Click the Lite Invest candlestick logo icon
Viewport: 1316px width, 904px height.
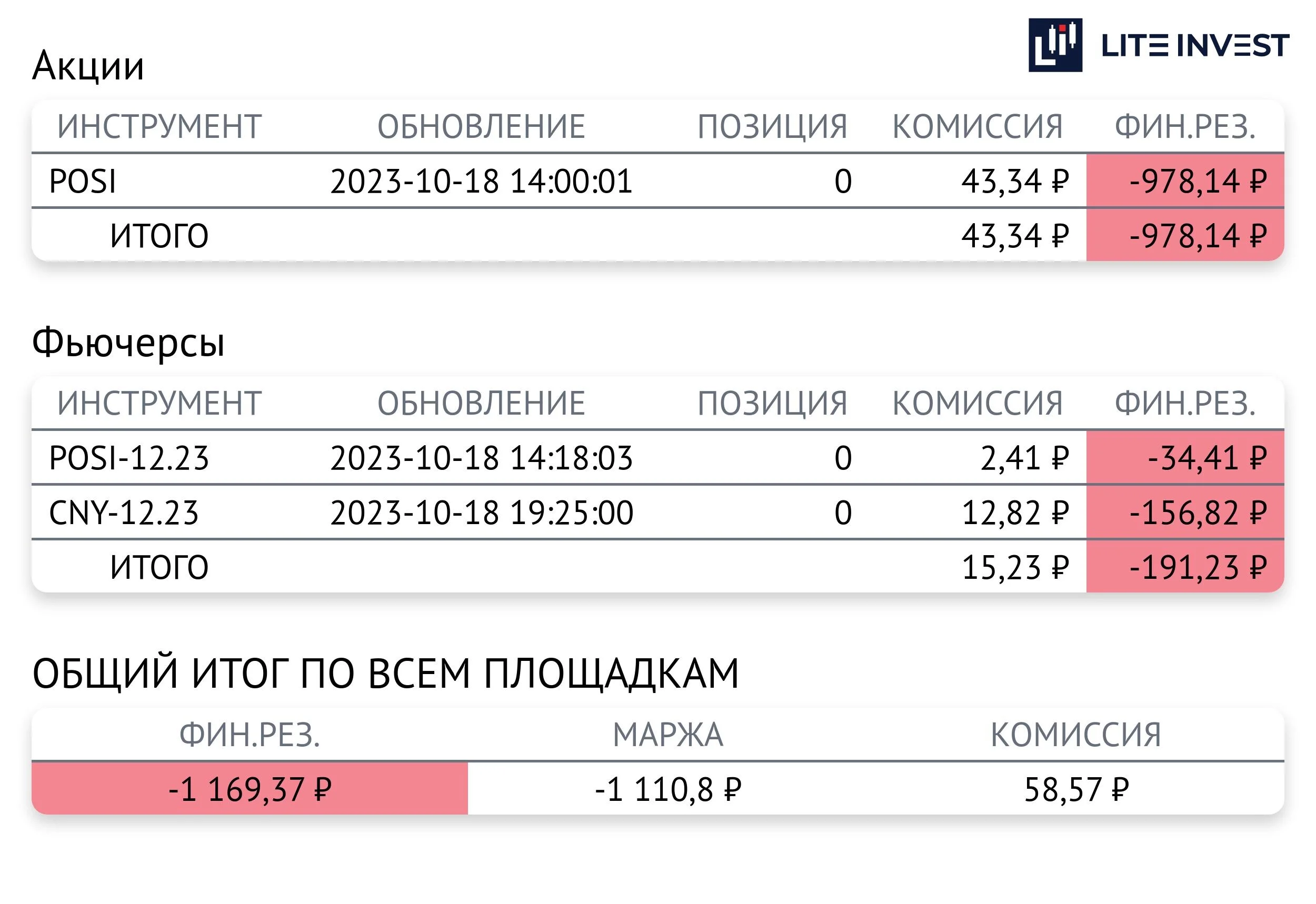click(x=1055, y=45)
